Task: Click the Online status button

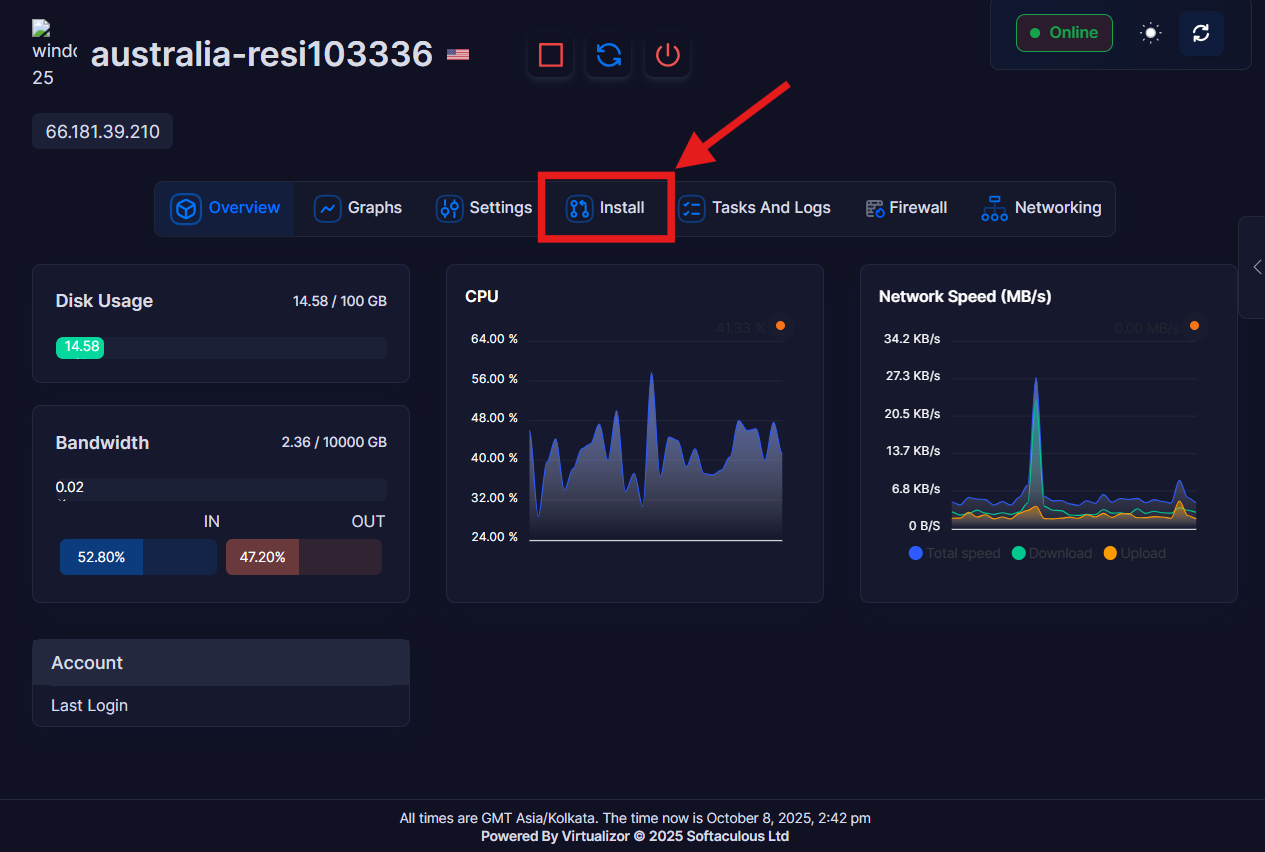Action: click(x=1064, y=33)
